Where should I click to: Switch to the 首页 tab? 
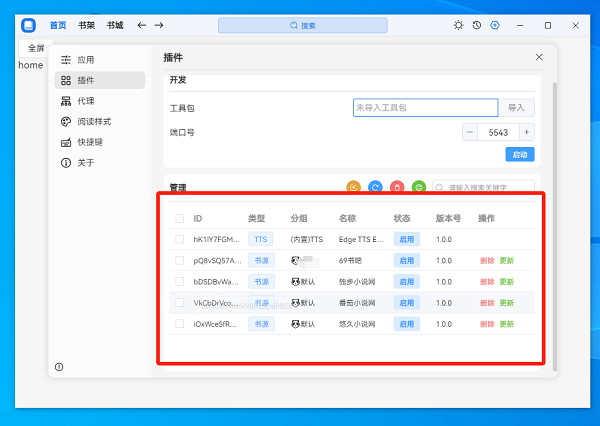pos(58,25)
